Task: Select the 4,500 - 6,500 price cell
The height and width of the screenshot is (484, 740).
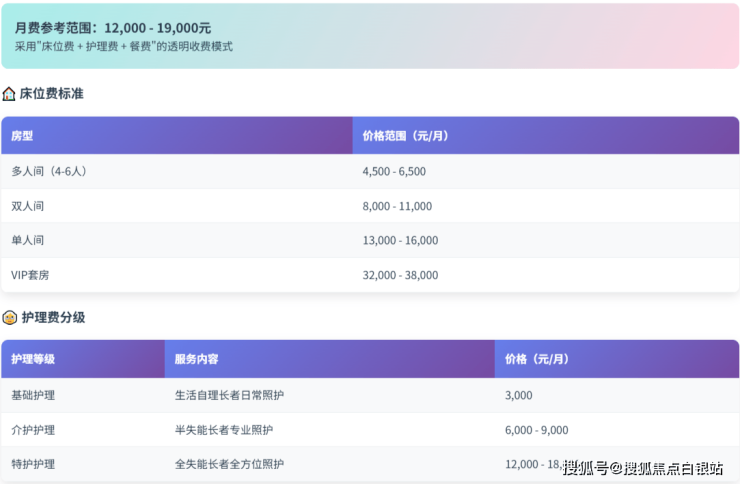Action: [394, 171]
